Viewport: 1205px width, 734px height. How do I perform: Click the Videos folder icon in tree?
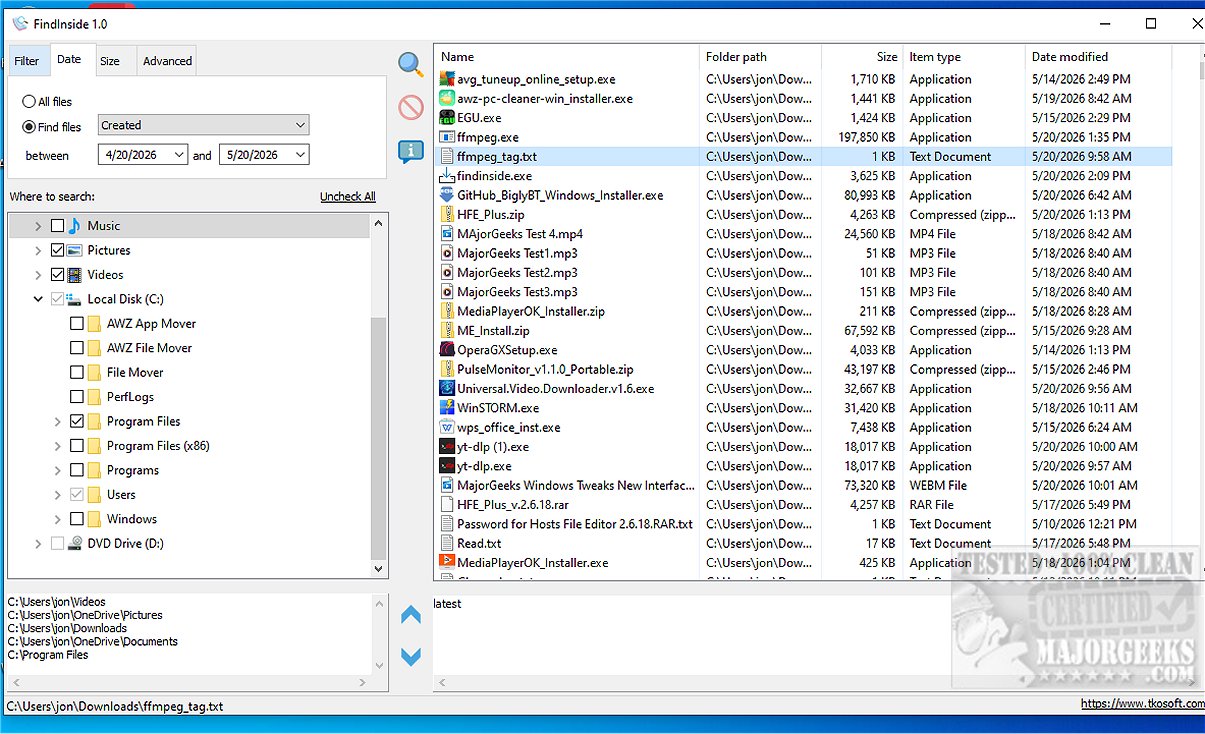click(x=75, y=275)
